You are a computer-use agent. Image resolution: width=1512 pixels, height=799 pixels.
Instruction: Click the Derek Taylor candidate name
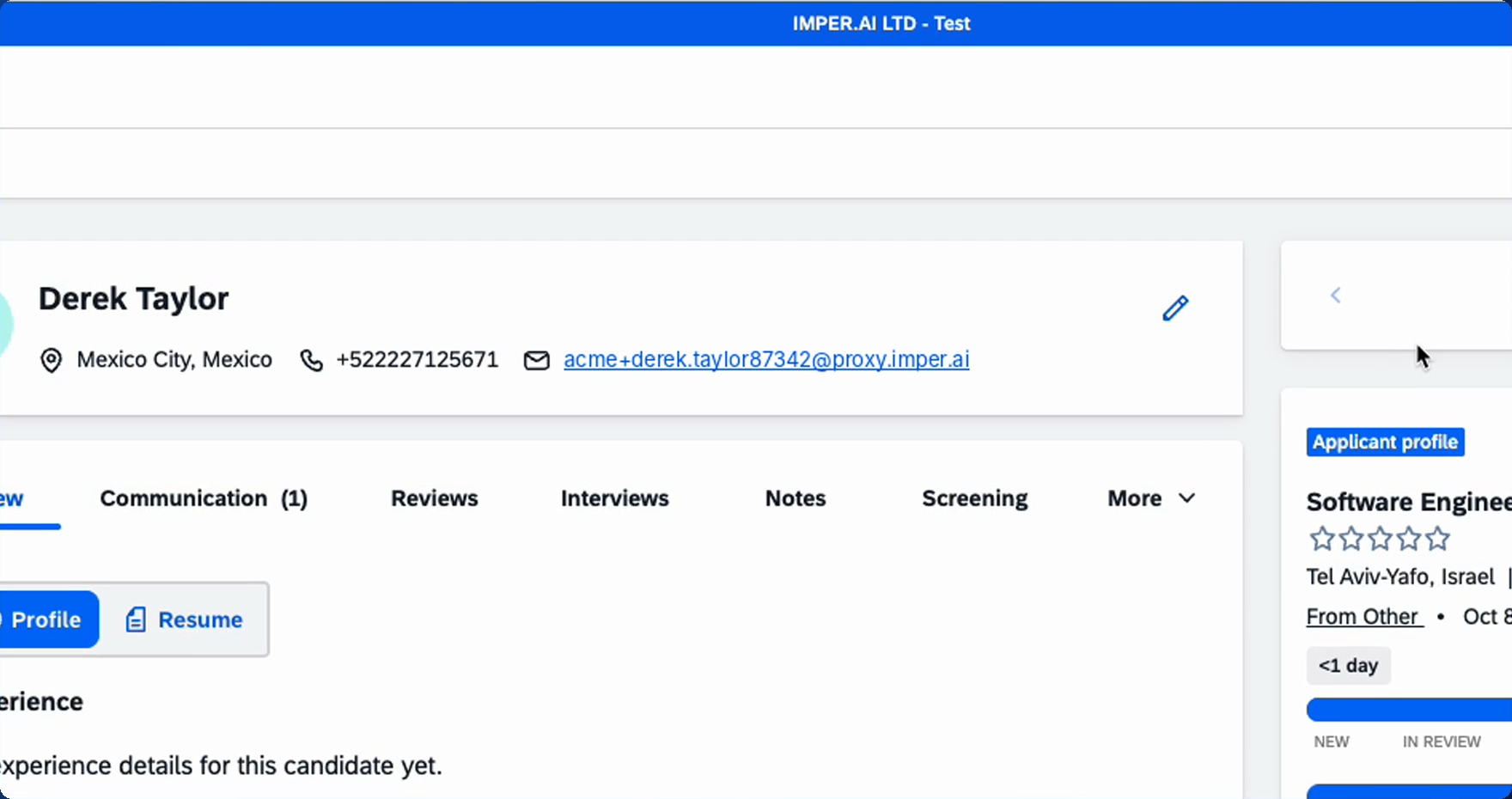[133, 299]
